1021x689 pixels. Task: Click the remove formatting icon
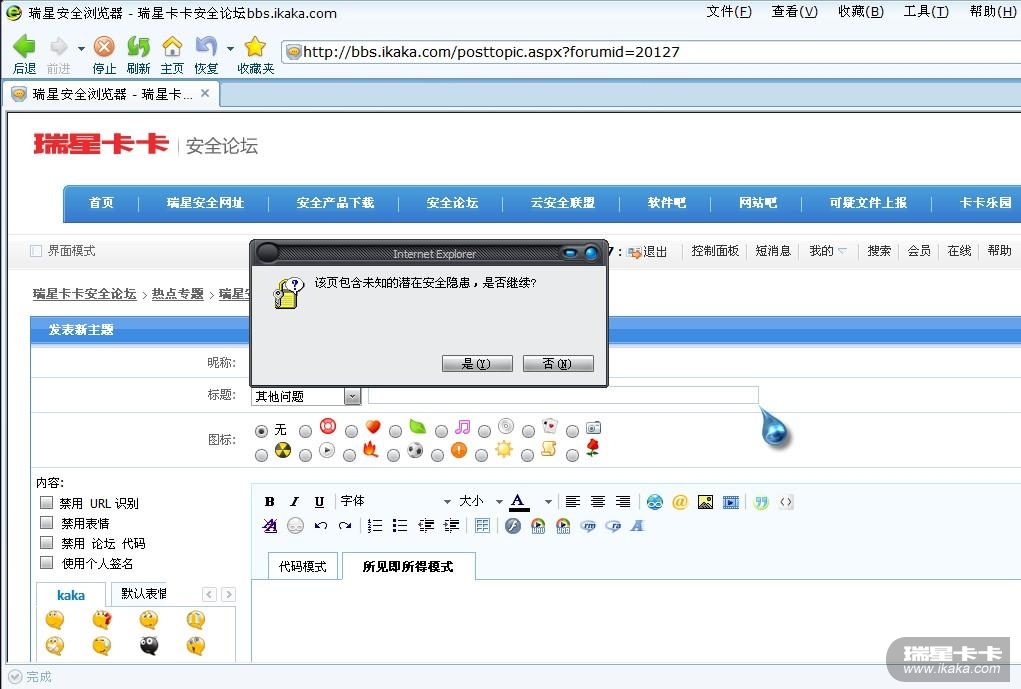point(270,526)
